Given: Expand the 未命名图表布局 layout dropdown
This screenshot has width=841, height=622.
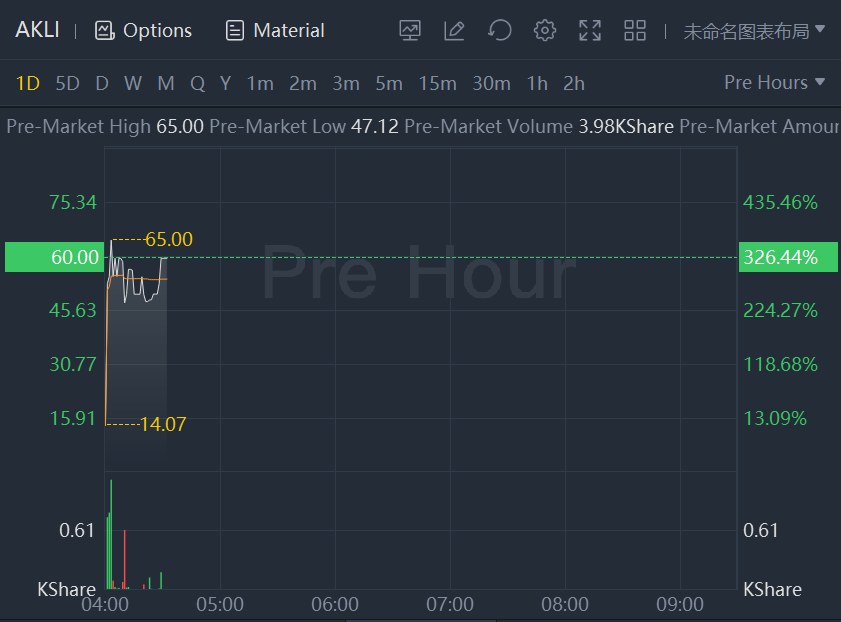Looking at the screenshot, I should 754,30.
